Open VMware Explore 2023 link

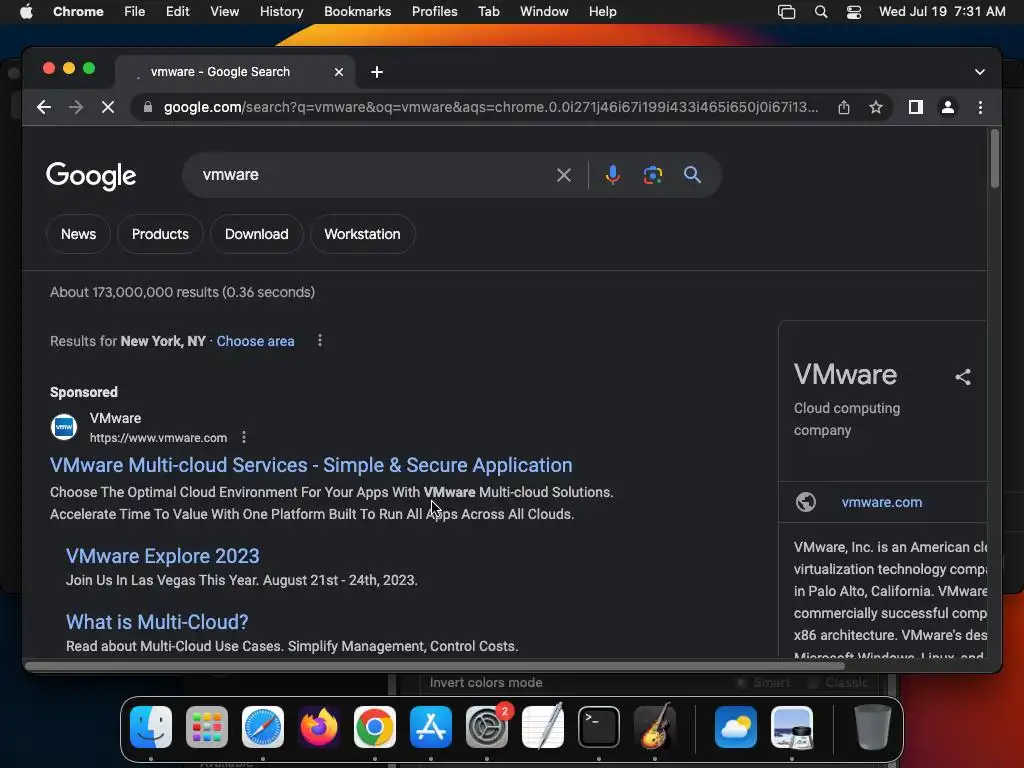pos(163,556)
